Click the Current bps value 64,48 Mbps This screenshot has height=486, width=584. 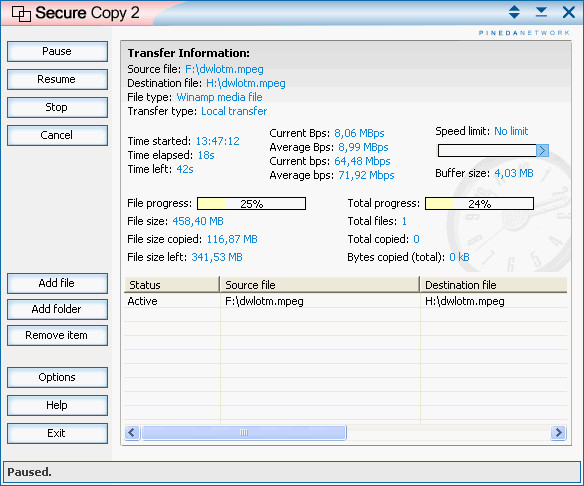pos(362,161)
